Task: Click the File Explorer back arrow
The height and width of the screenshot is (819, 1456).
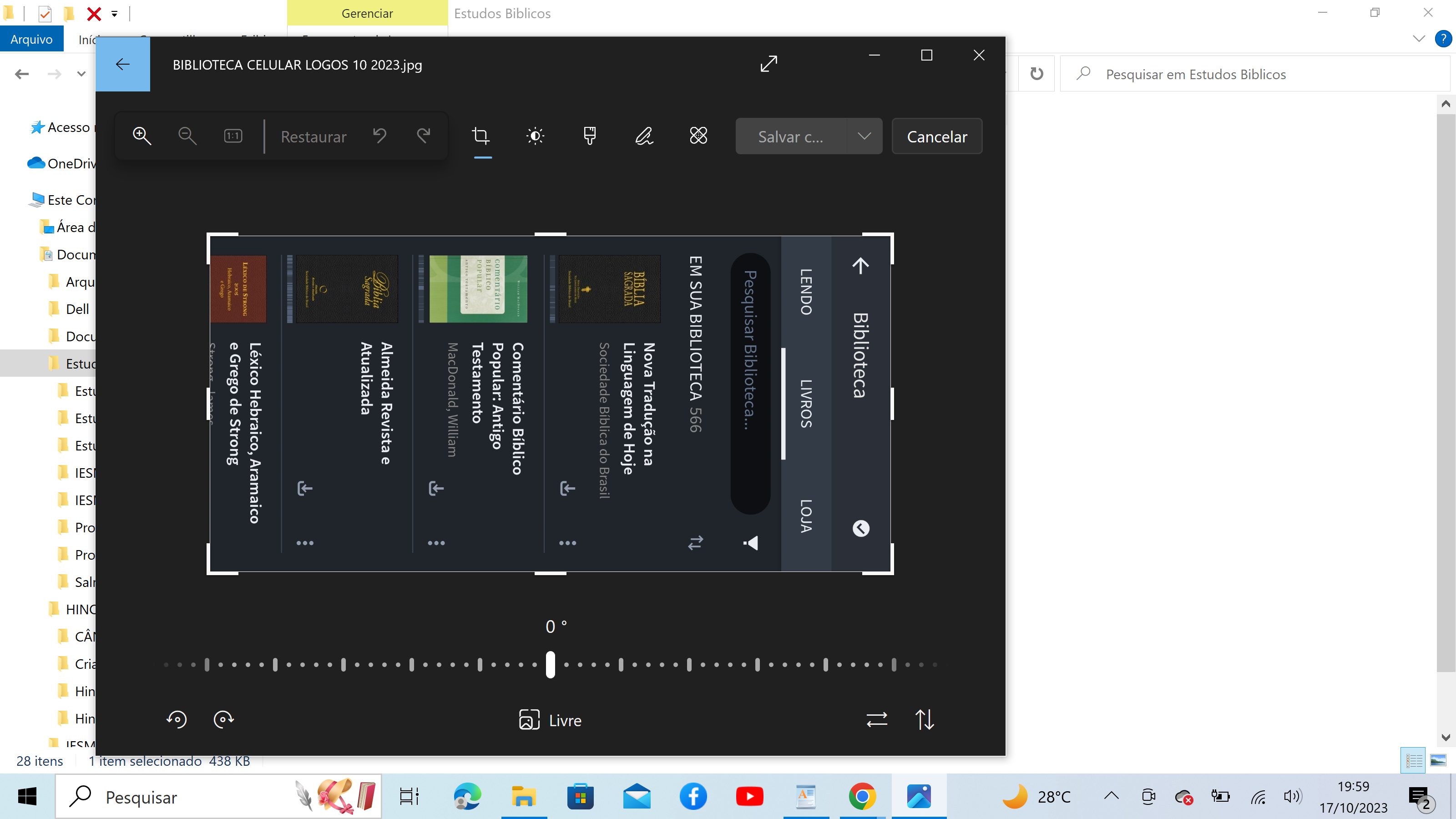Action: (22, 74)
